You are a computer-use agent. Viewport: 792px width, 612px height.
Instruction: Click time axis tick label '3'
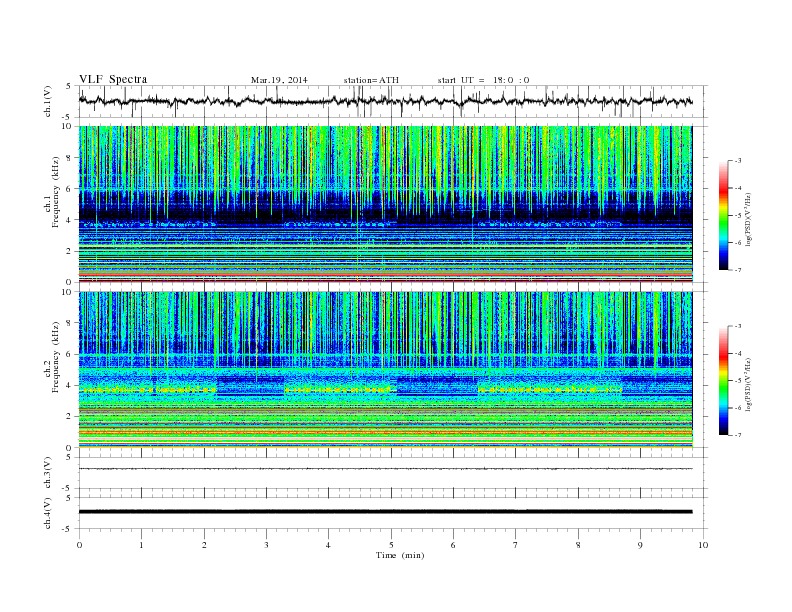pos(266,545)
